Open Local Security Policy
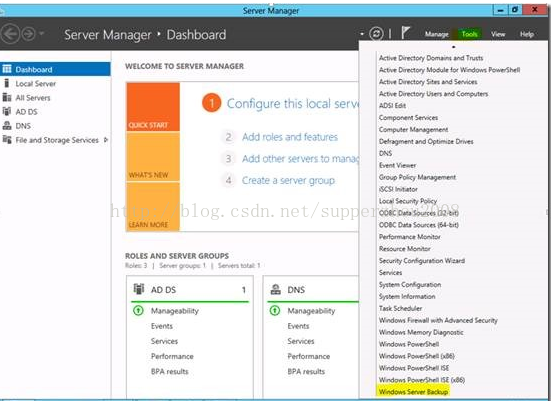551x401 pixels. point(408,201)
